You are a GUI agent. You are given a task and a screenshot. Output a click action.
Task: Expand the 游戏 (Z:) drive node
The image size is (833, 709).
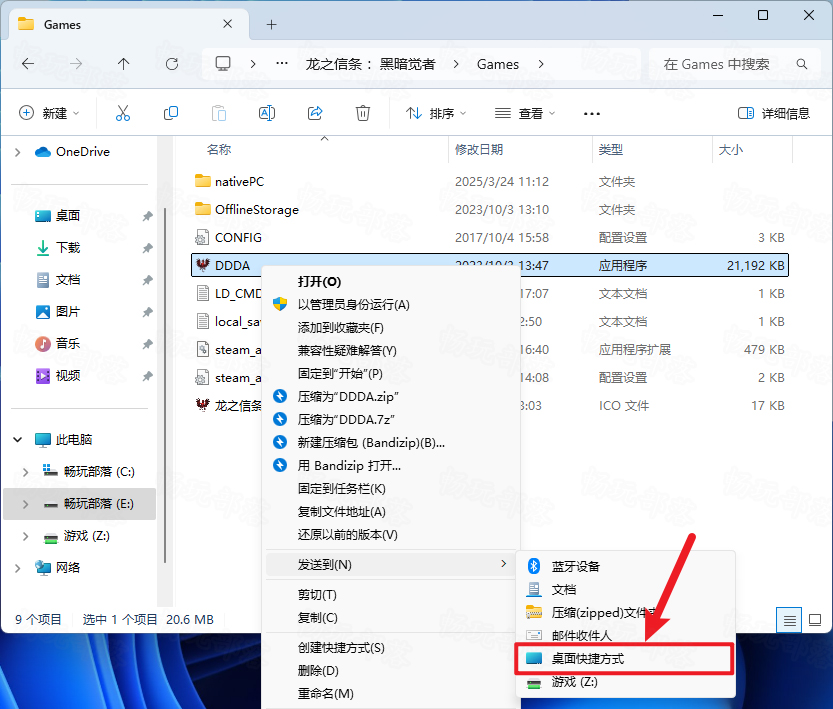coord(25,536)
